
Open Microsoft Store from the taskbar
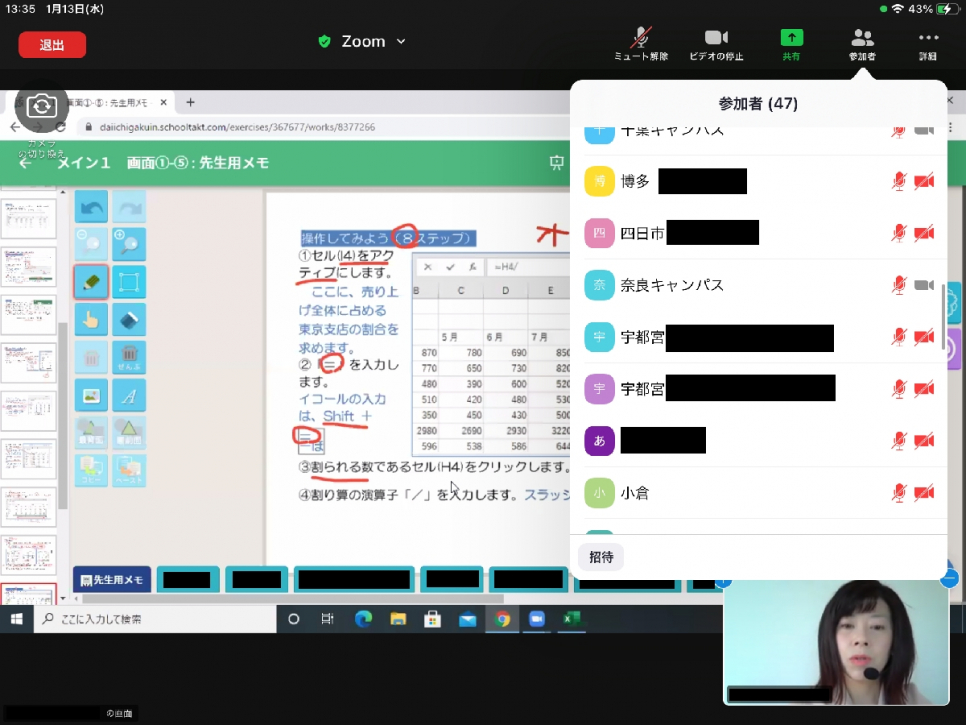[x=432, y=619]
